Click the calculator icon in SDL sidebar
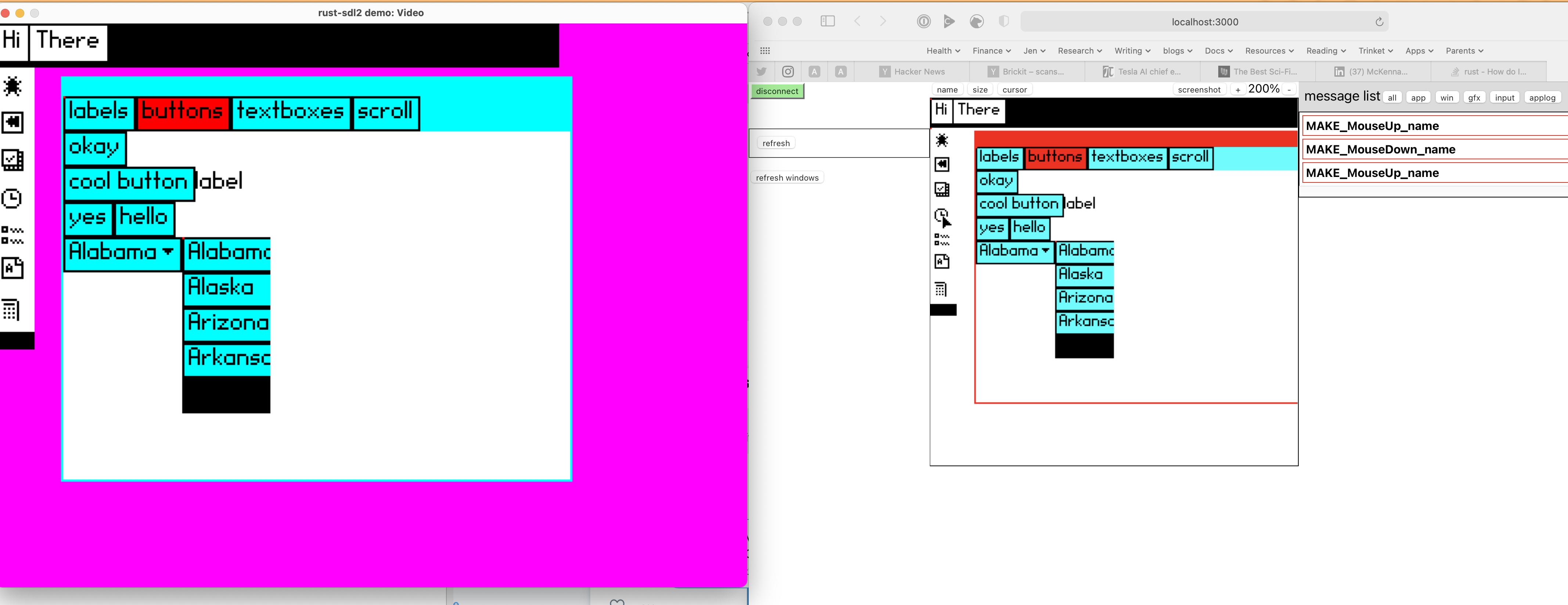The width and height of the screenshot is (1568, 605). coord(11,309)
